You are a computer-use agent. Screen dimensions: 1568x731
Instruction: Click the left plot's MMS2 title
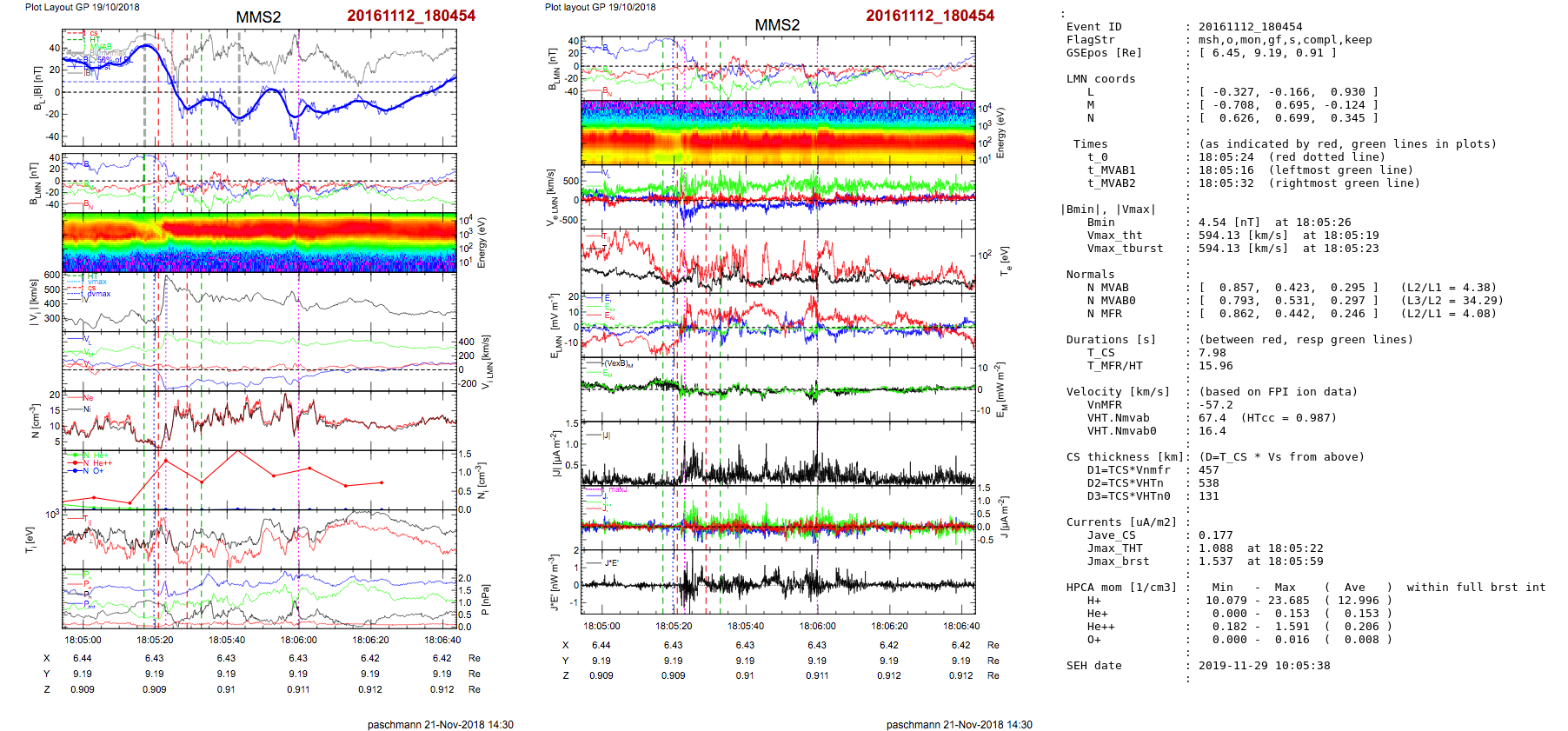coord(258,17)
